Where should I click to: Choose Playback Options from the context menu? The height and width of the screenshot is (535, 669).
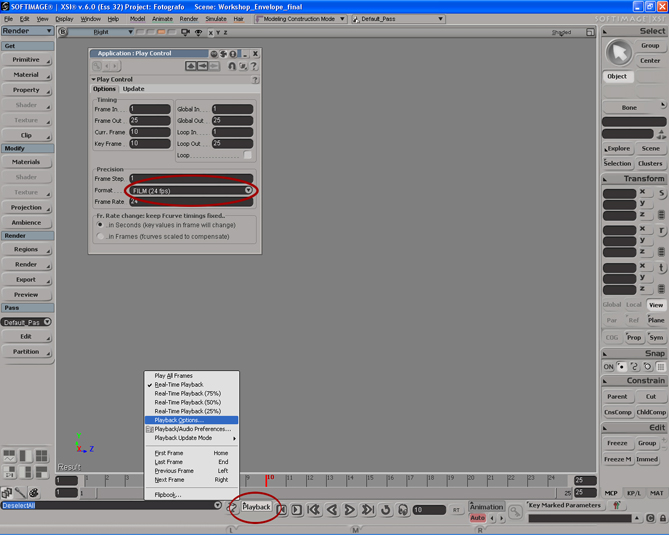pos(179,420)
